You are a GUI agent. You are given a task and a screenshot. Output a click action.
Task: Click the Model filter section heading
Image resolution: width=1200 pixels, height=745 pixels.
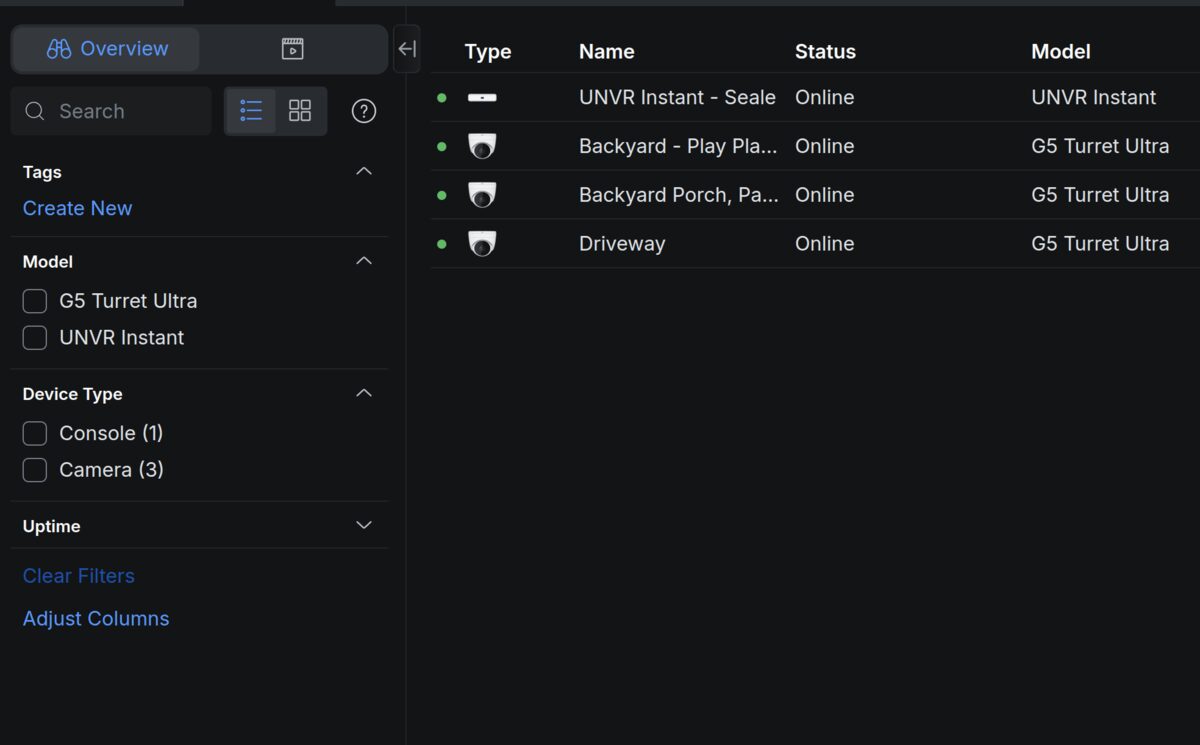[x=48, y=262]
